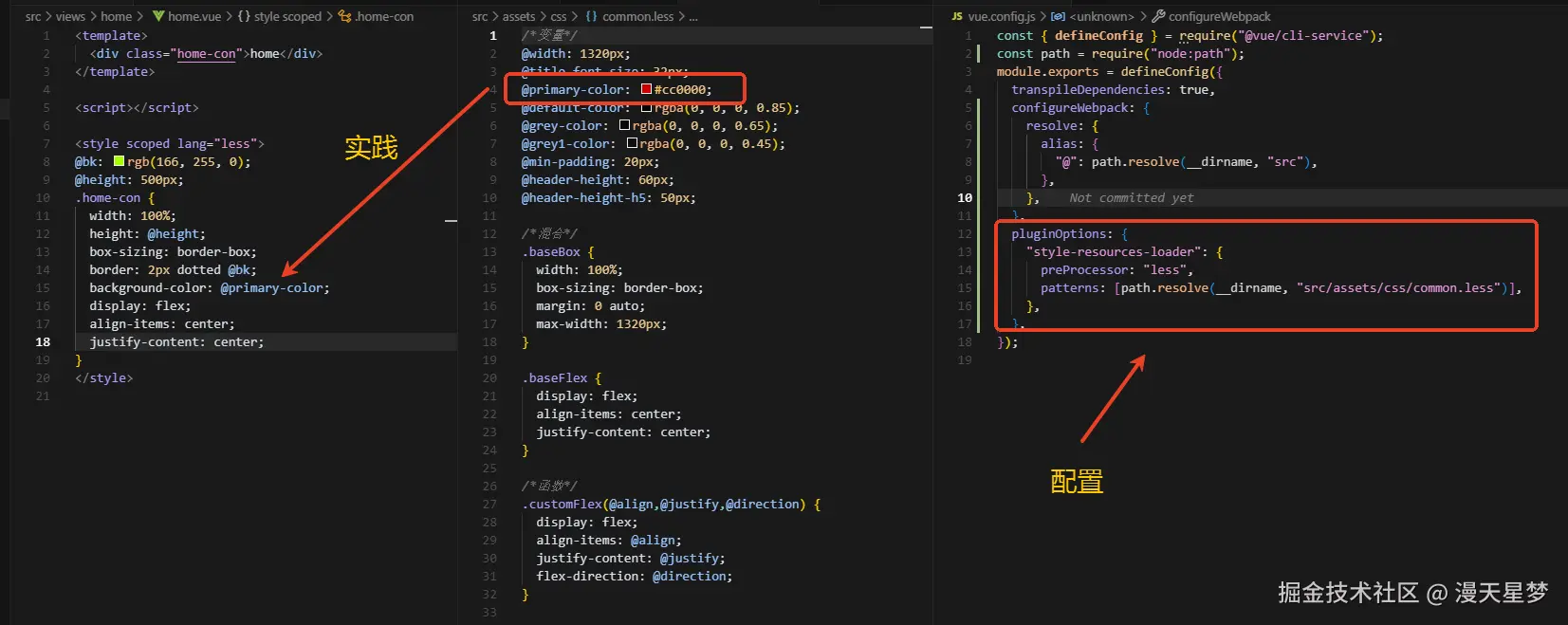Select the 'common.less' breadcrumb item
Viewport: 1568px width, 625px height.
pos(638,16)
